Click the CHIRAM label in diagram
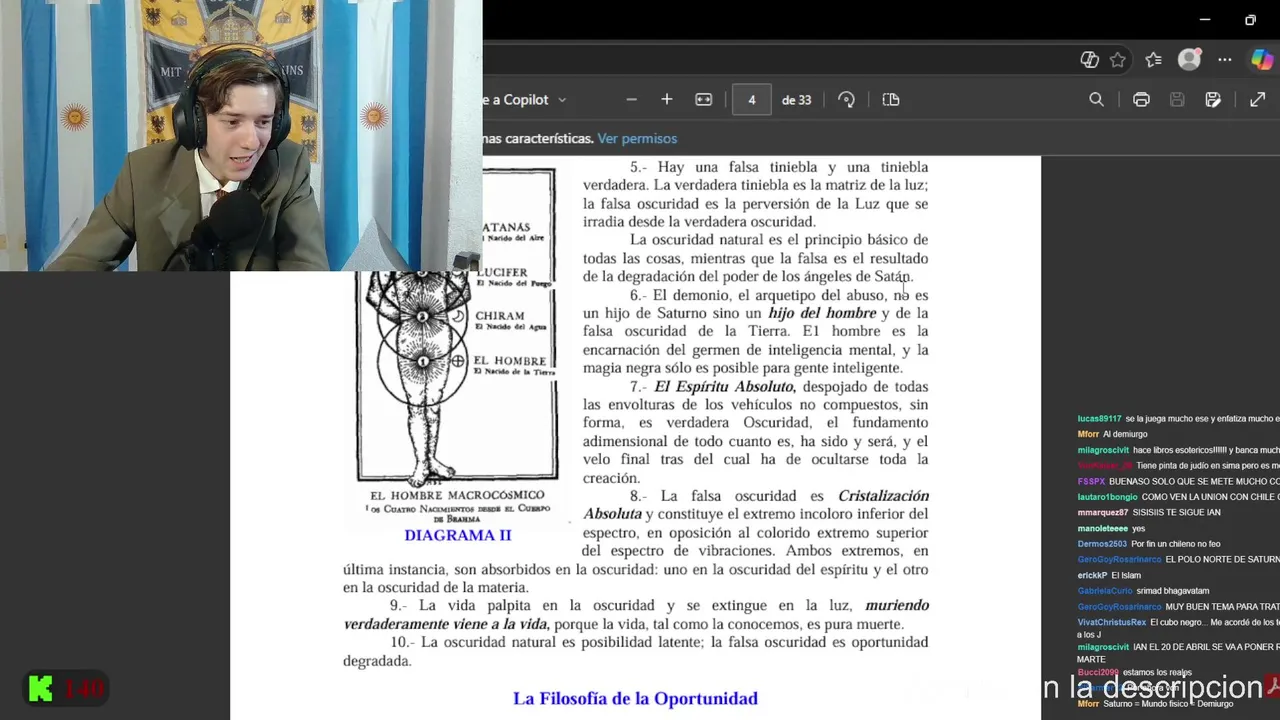The height and width of the screenshot is (720, 1280). click(x=499, y=316)
